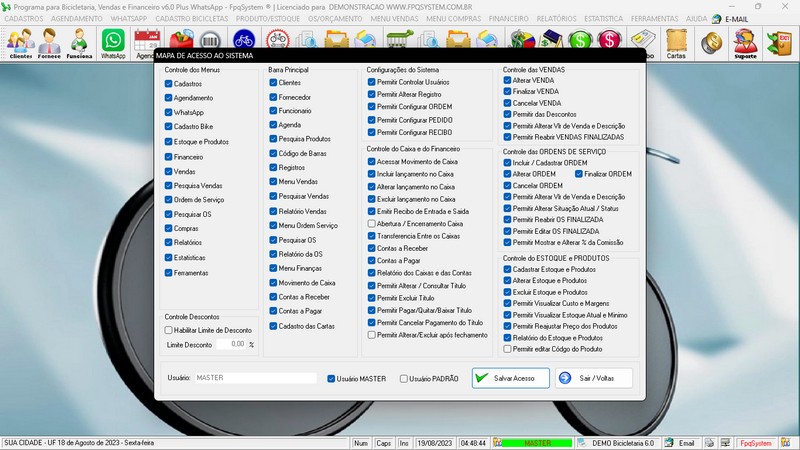
Task: Toggle Permitir Excluir Título checkbox
Action: pyautogui.click(x=371, y=298)
